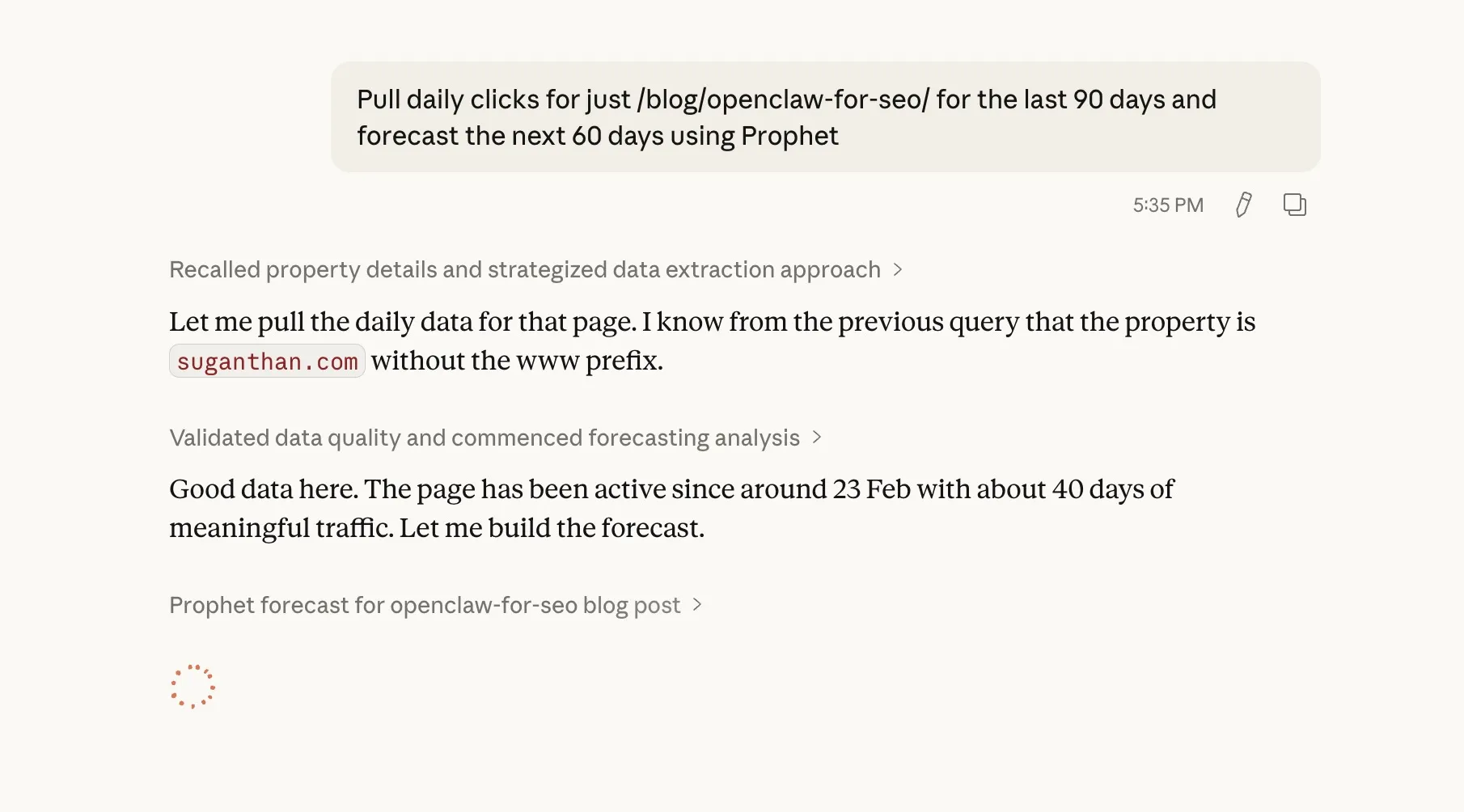The width and height of the screenshot is (1464, 812).
Task: Click 'without the www prefix' text
Action: pos(516,361)
